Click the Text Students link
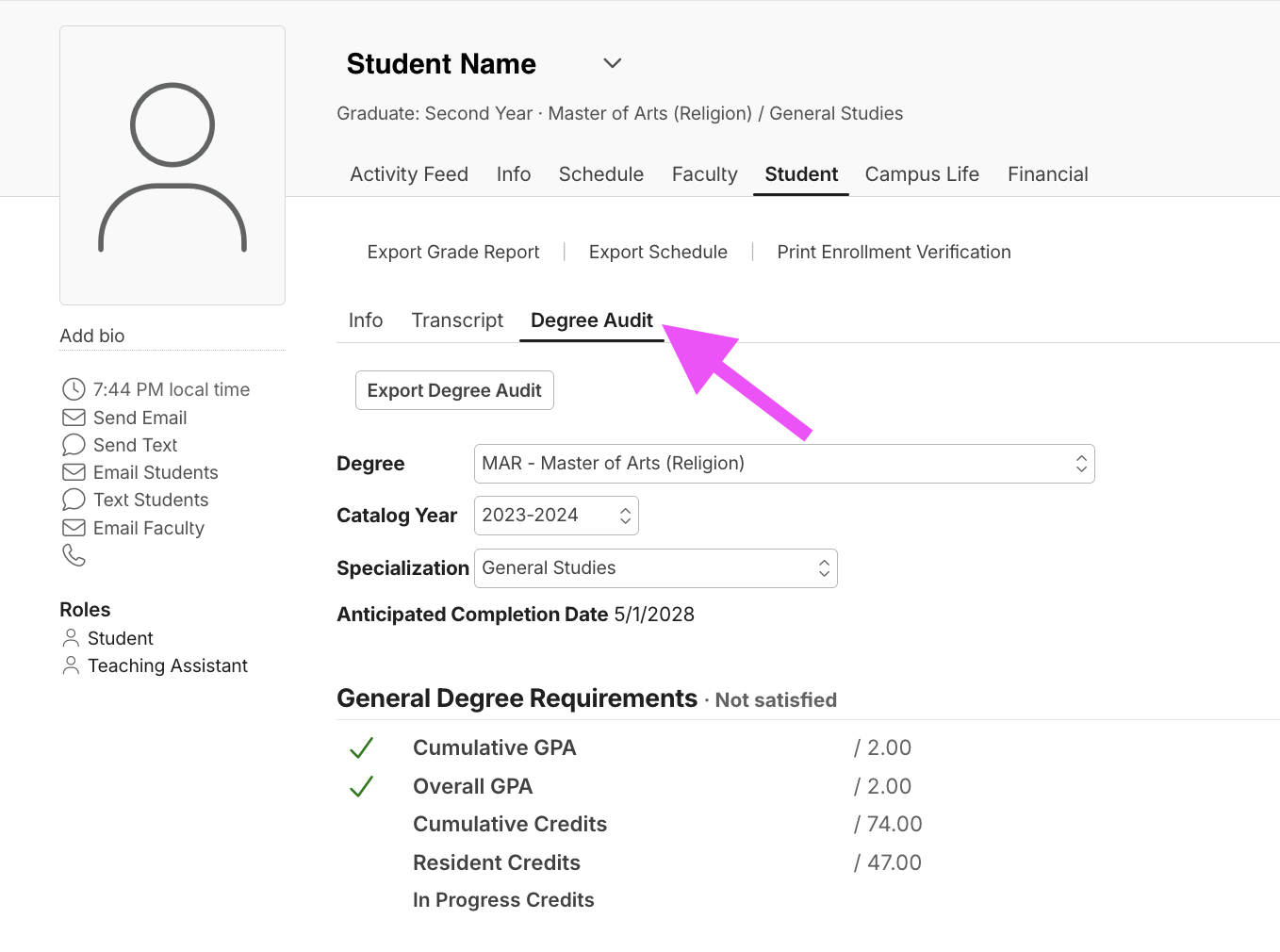1280x952 pixels. [151, 500]
